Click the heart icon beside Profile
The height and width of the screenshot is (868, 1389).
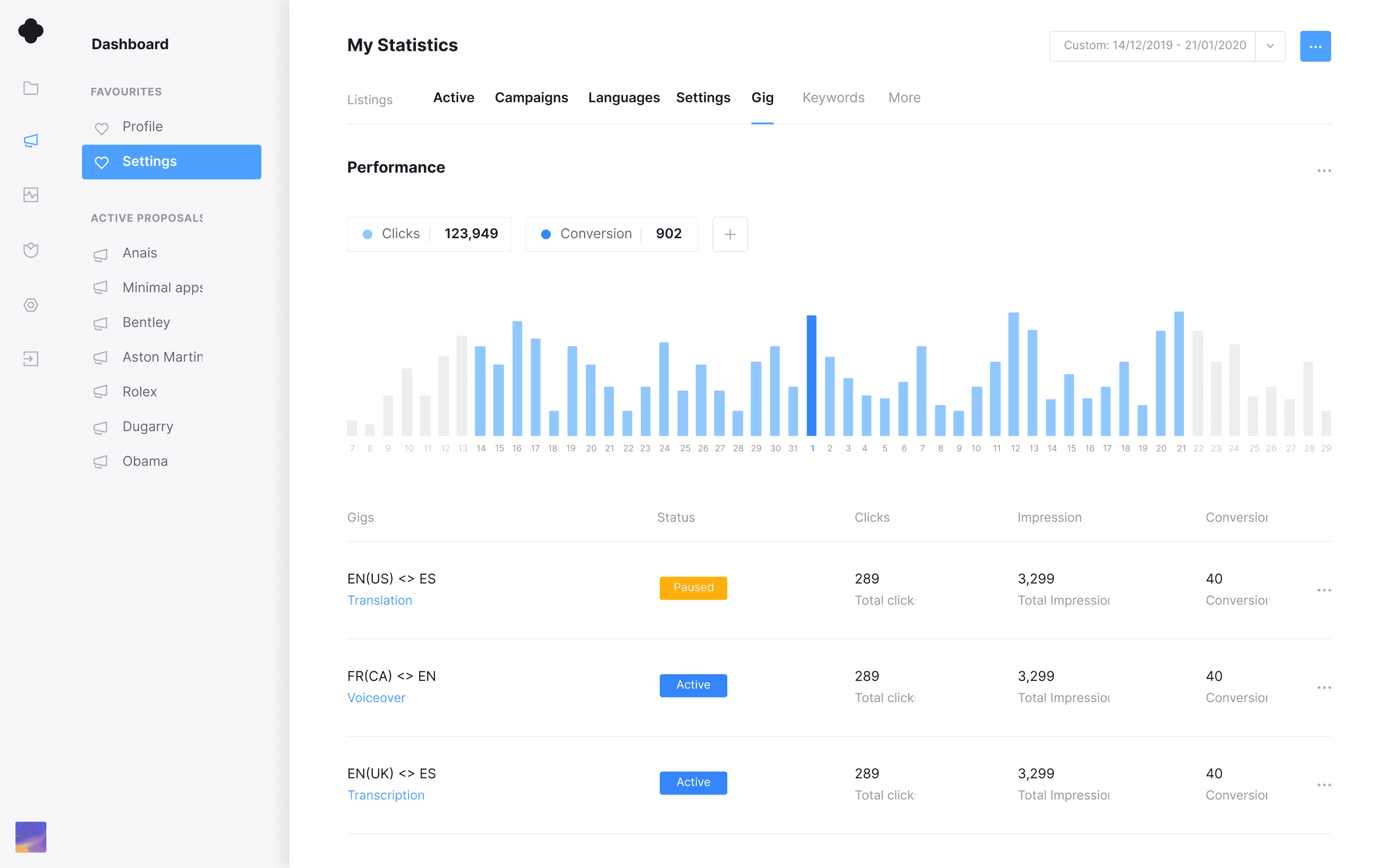(x=102, y=127)
